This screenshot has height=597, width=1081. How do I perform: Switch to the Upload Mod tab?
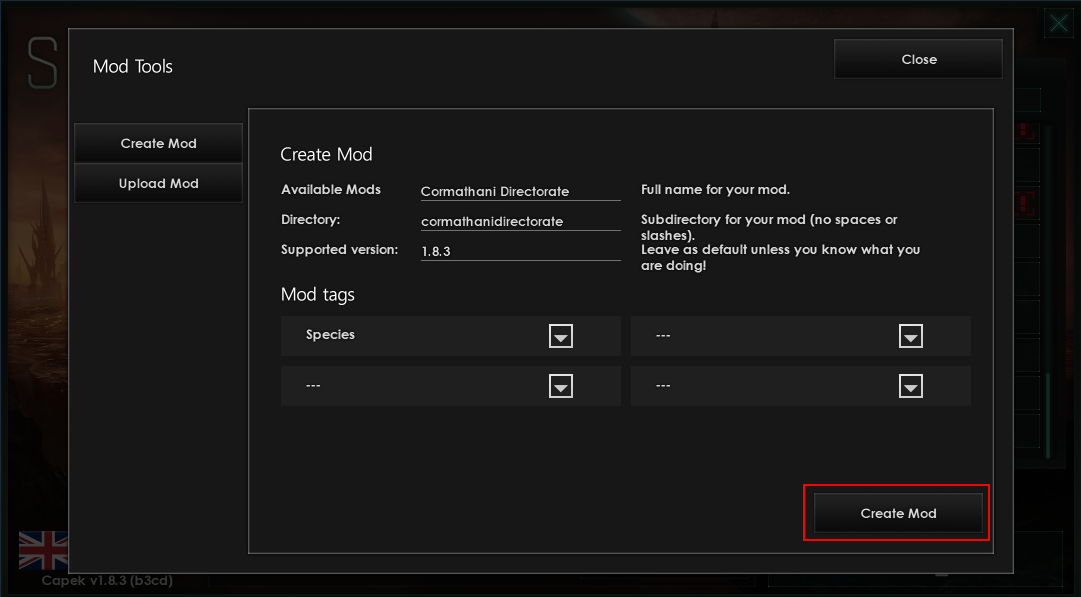pyautogui.click(x=158, y=184)
